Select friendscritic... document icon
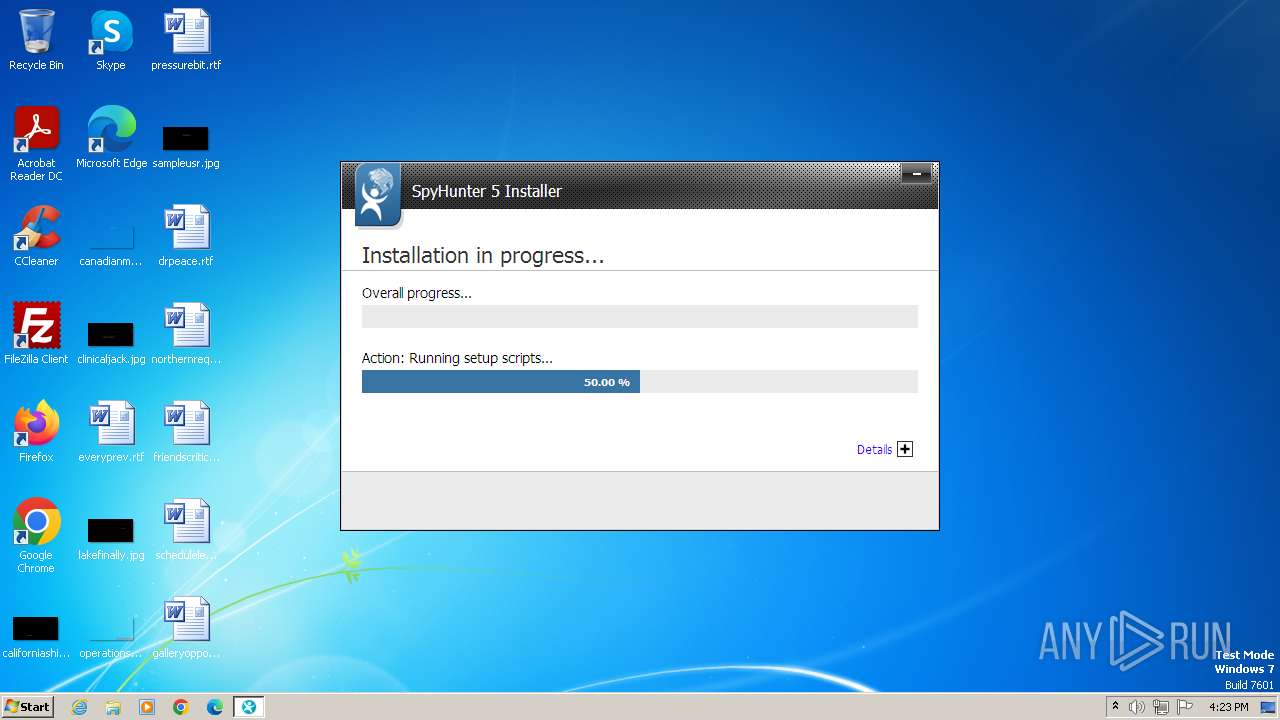 186,432
